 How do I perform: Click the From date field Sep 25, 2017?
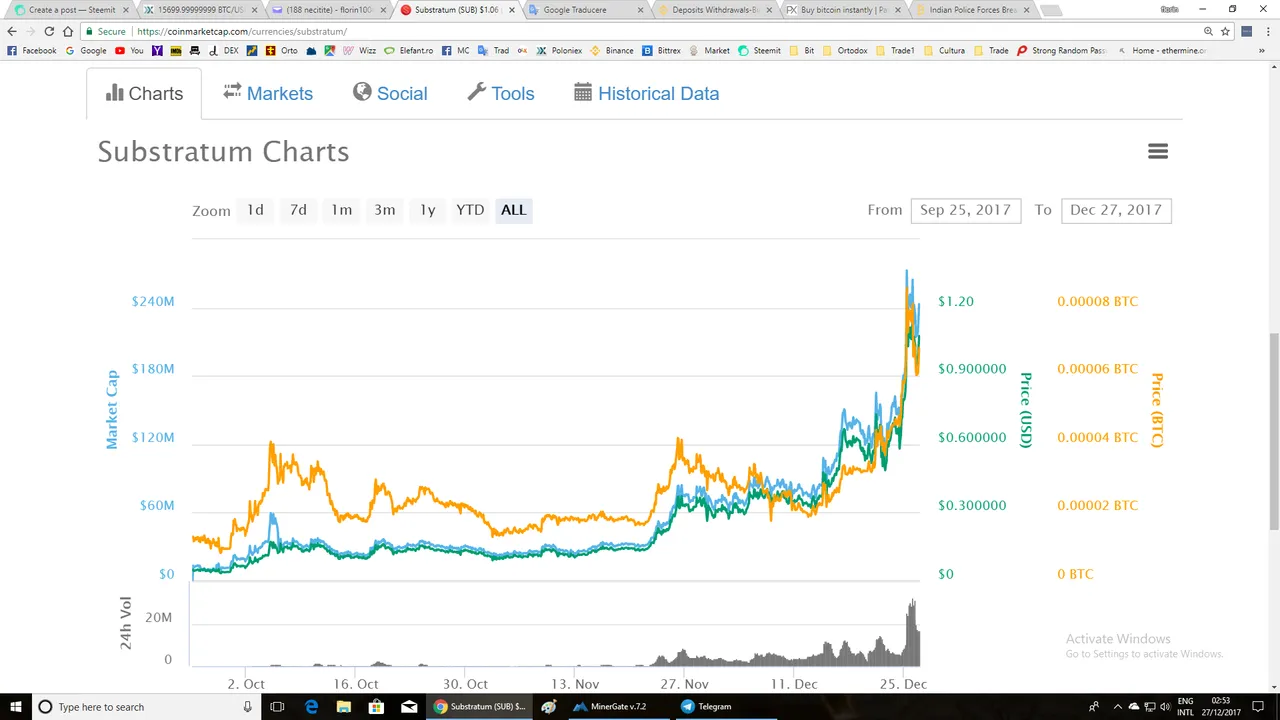point(965,210)
